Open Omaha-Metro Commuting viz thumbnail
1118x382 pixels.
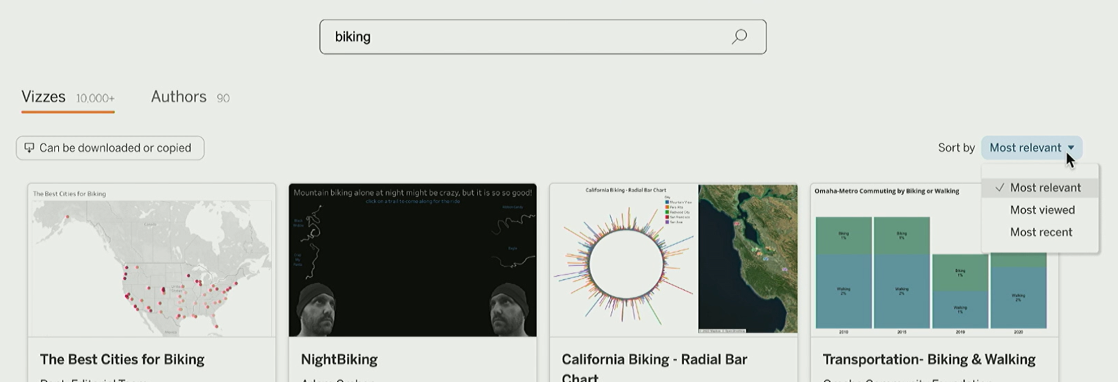coord(934,260)
